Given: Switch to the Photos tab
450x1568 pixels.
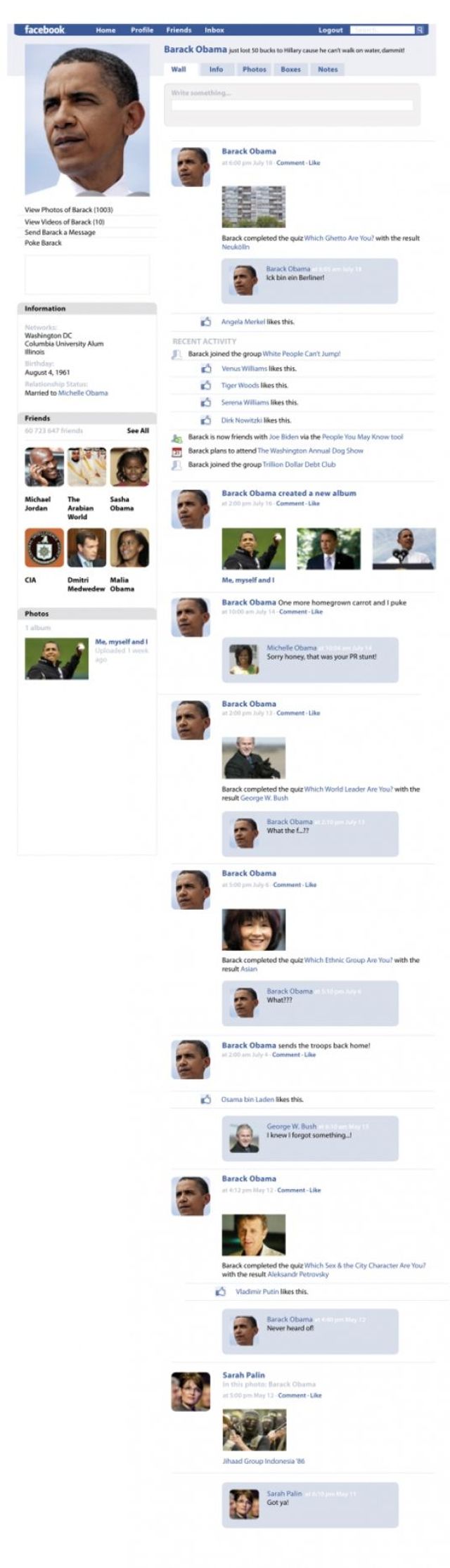Looking at the screenshot, I should 254,70.
